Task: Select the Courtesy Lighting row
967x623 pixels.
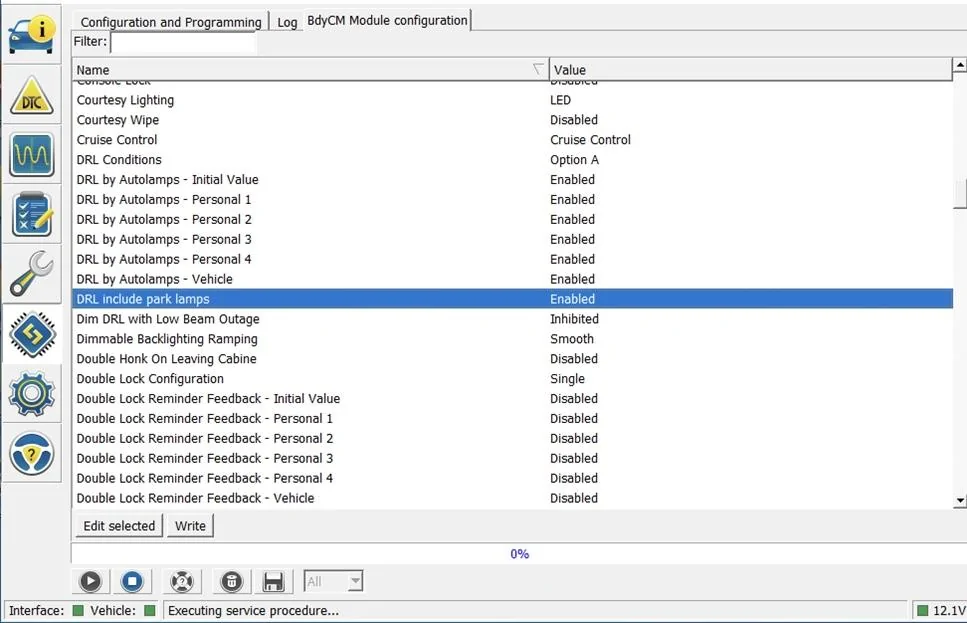Action: [x=512, y=100]
